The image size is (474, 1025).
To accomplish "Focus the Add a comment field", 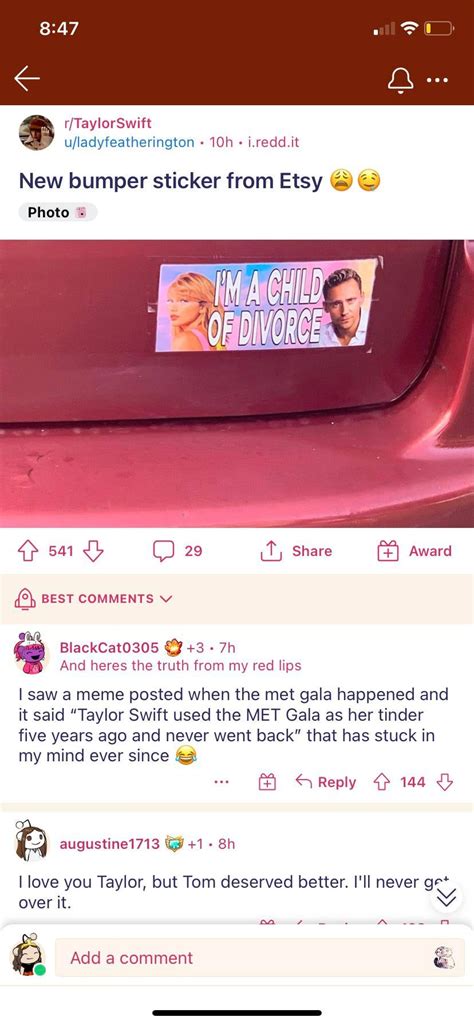I will [x=260, y=958].
